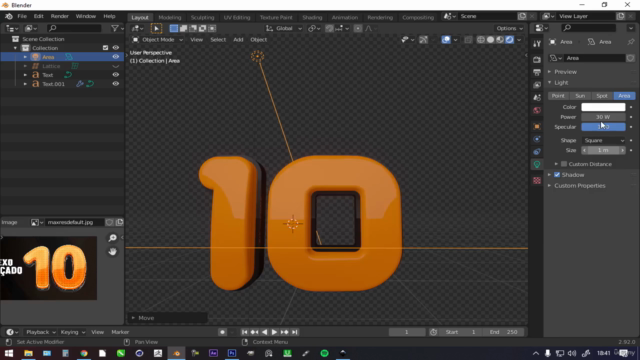Toggle proportional editing button
The height and width of the screenshot is (360, 640).
(358, 28)
